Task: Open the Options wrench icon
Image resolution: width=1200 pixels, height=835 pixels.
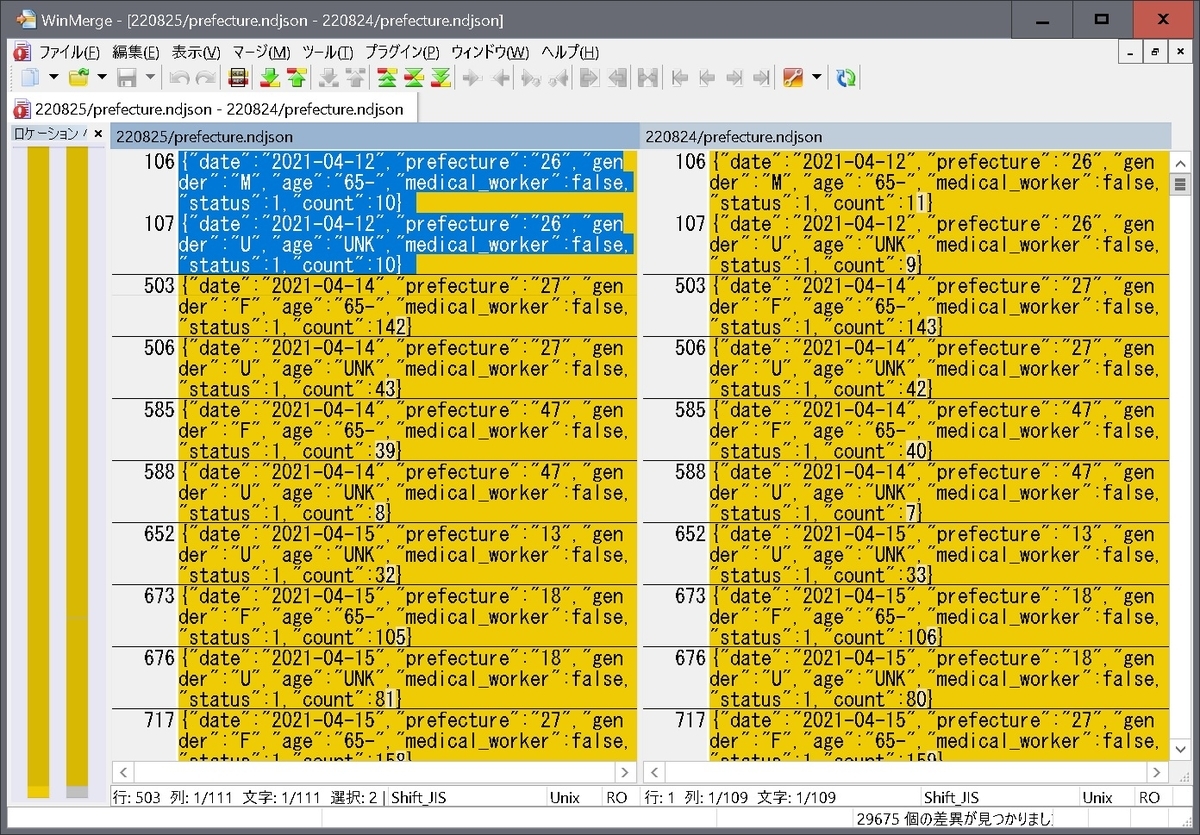Action: coord(794,77)
